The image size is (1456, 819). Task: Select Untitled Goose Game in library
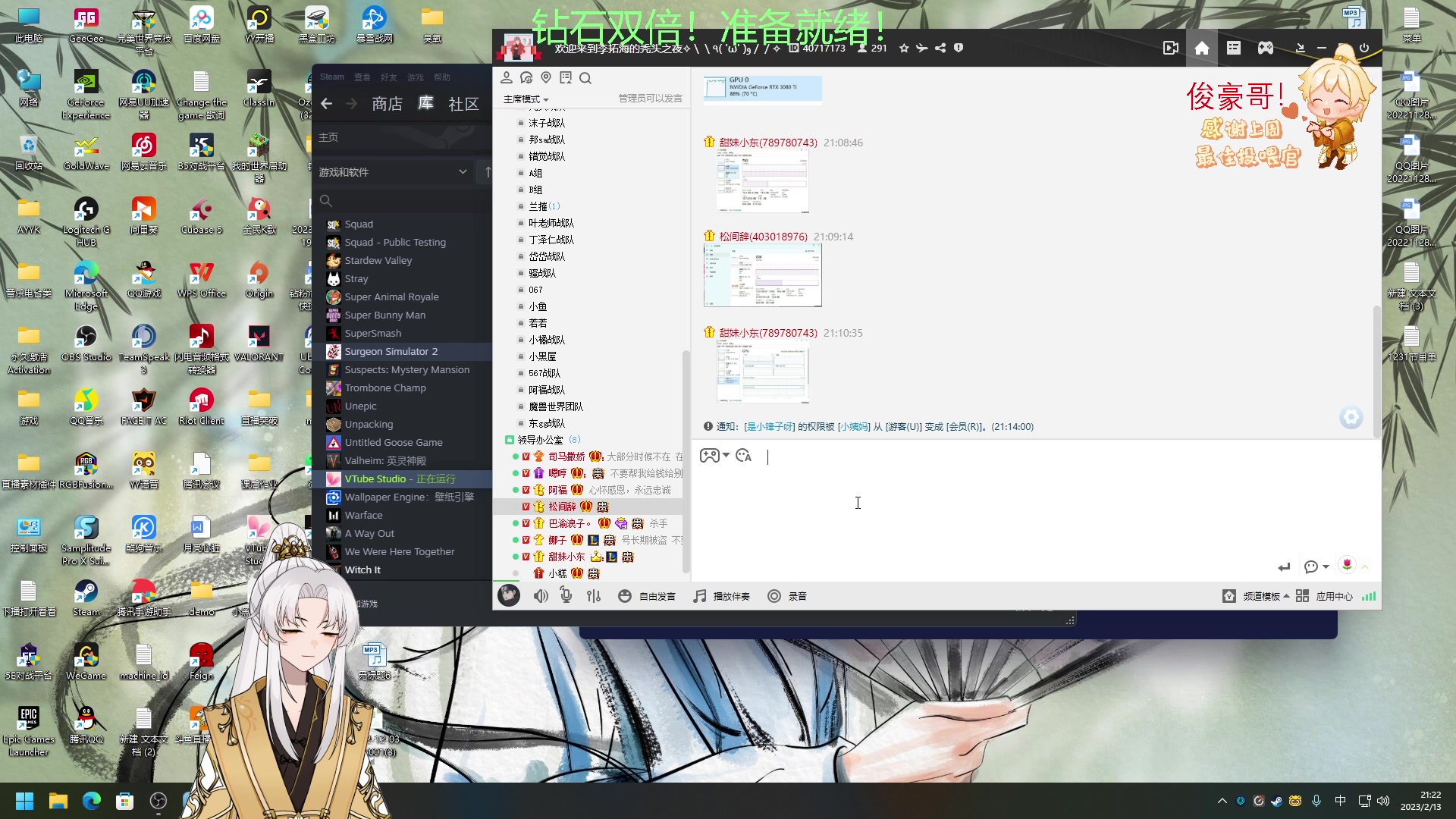click(394, 443)
